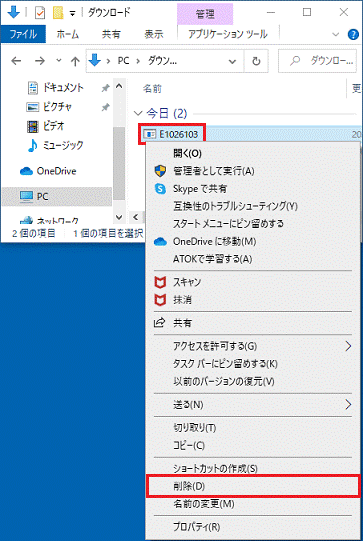This screenshot has width=363, height=541.
Task: Open the ファイル tab
Action: coord(23,35)
